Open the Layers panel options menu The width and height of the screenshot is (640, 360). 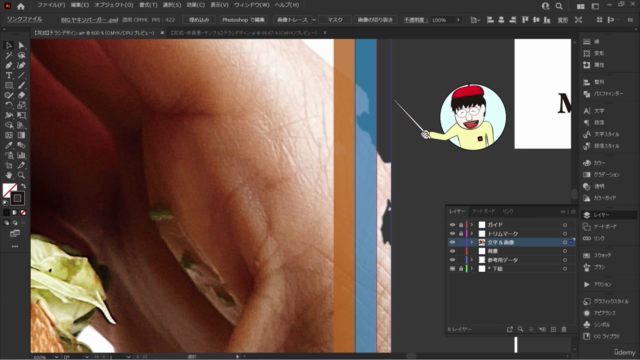tap(573, 211)
